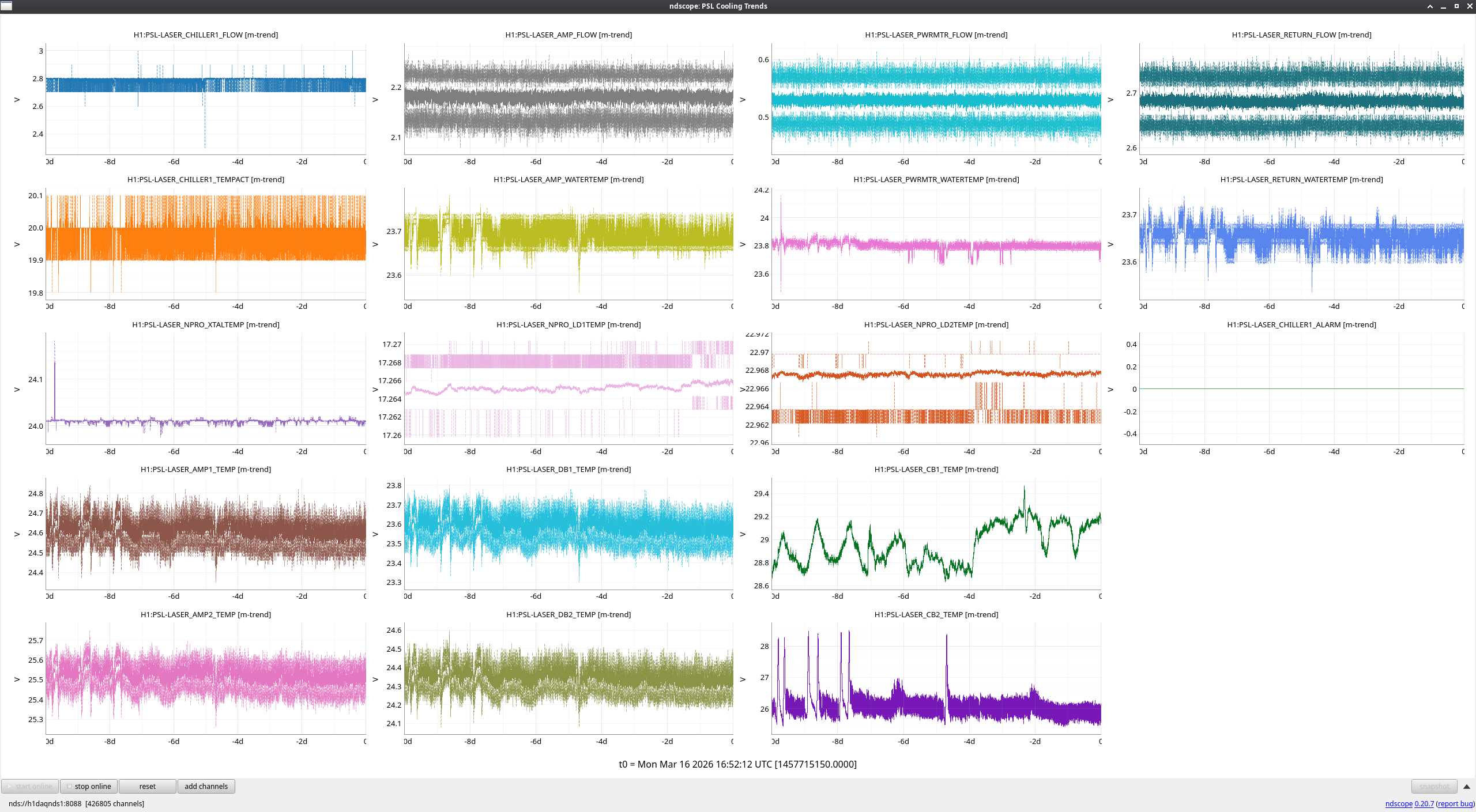Click the t0 timestamp label below the plots
This screenshot has width=1476, height=812.
737,765
